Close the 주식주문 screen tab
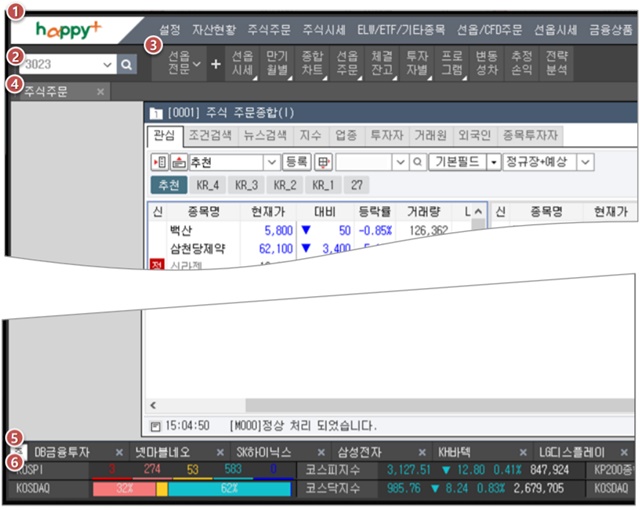Viewport: 640px width, 510px height. tap(100, 92)
